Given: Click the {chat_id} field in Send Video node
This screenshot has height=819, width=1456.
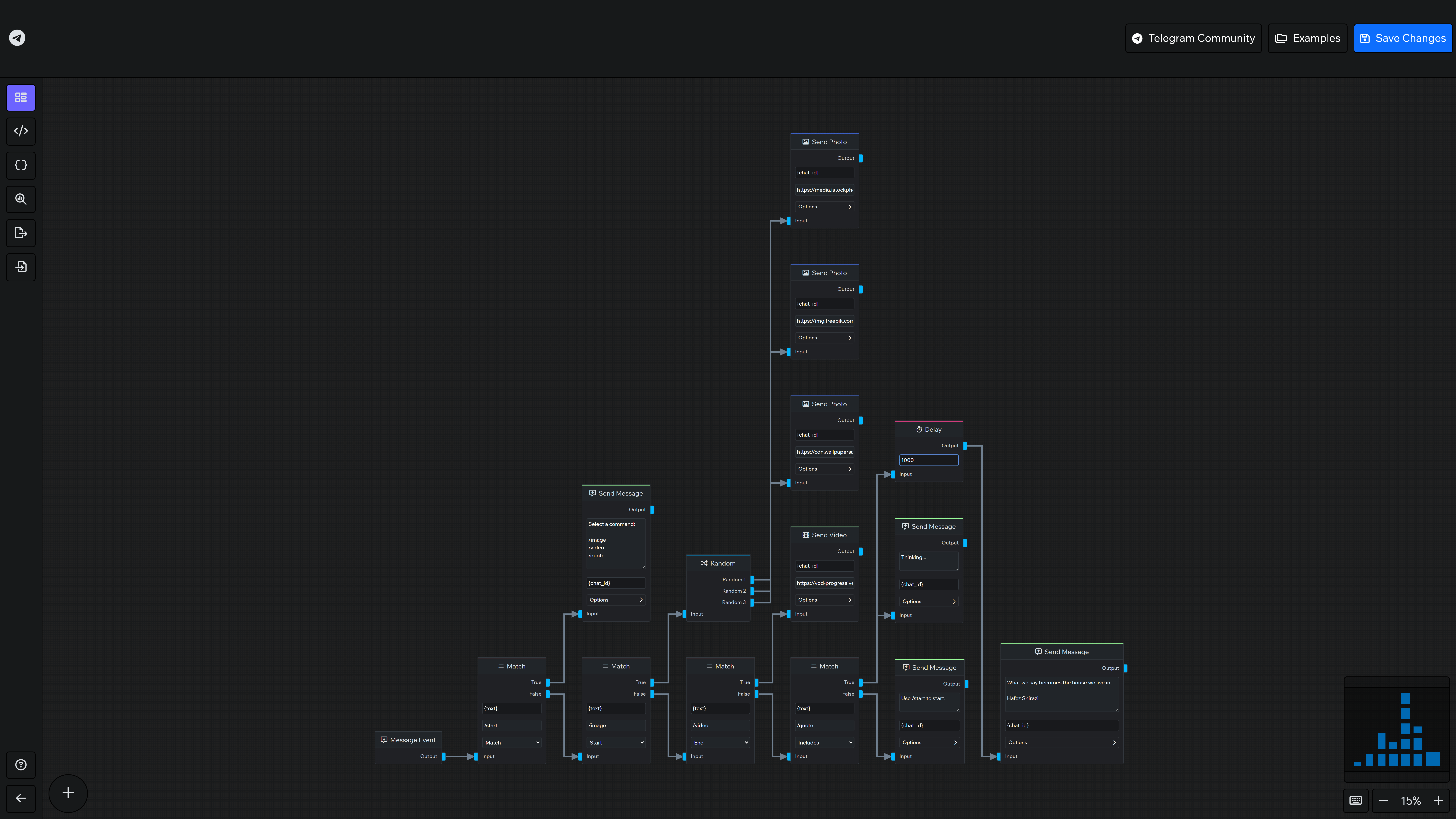Looking at the screenshot, I should pyautogui.click(x=825, y=566).
